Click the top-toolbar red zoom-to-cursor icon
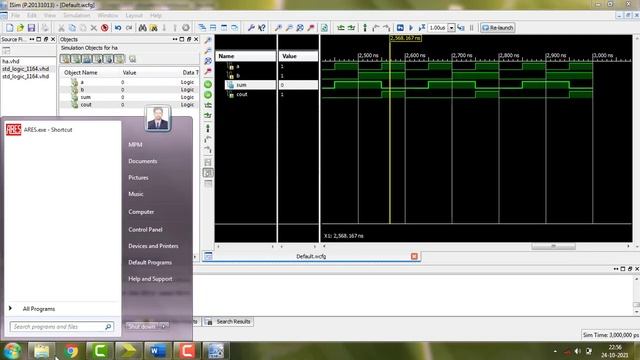 click(311, 28)
